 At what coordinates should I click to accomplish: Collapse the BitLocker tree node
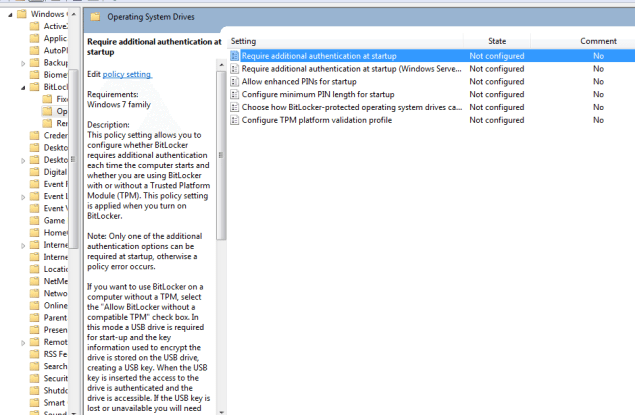click(23, 88)
